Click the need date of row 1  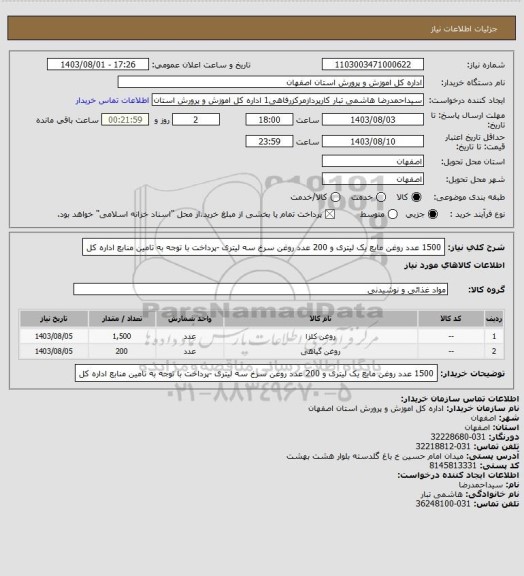tap(54, 336)
